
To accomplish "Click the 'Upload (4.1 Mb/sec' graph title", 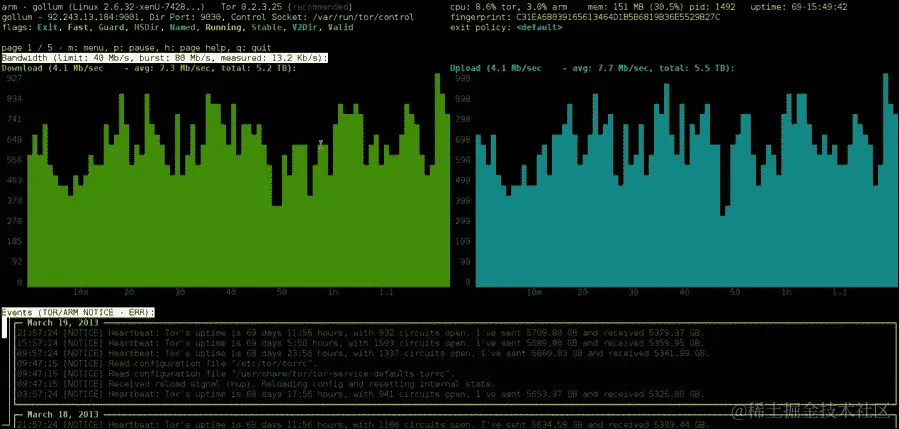I will click(496, 68).
